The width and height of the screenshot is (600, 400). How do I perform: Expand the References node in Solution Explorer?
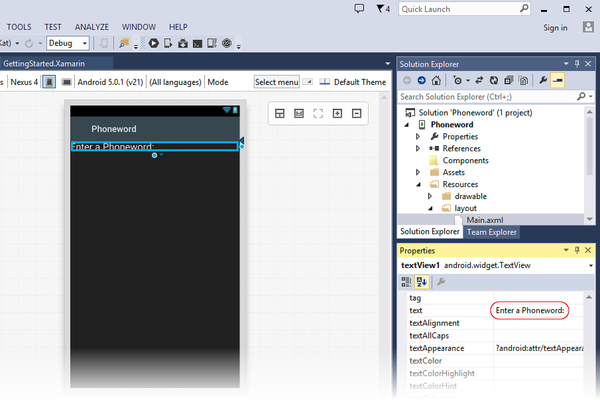coord(419,148)
